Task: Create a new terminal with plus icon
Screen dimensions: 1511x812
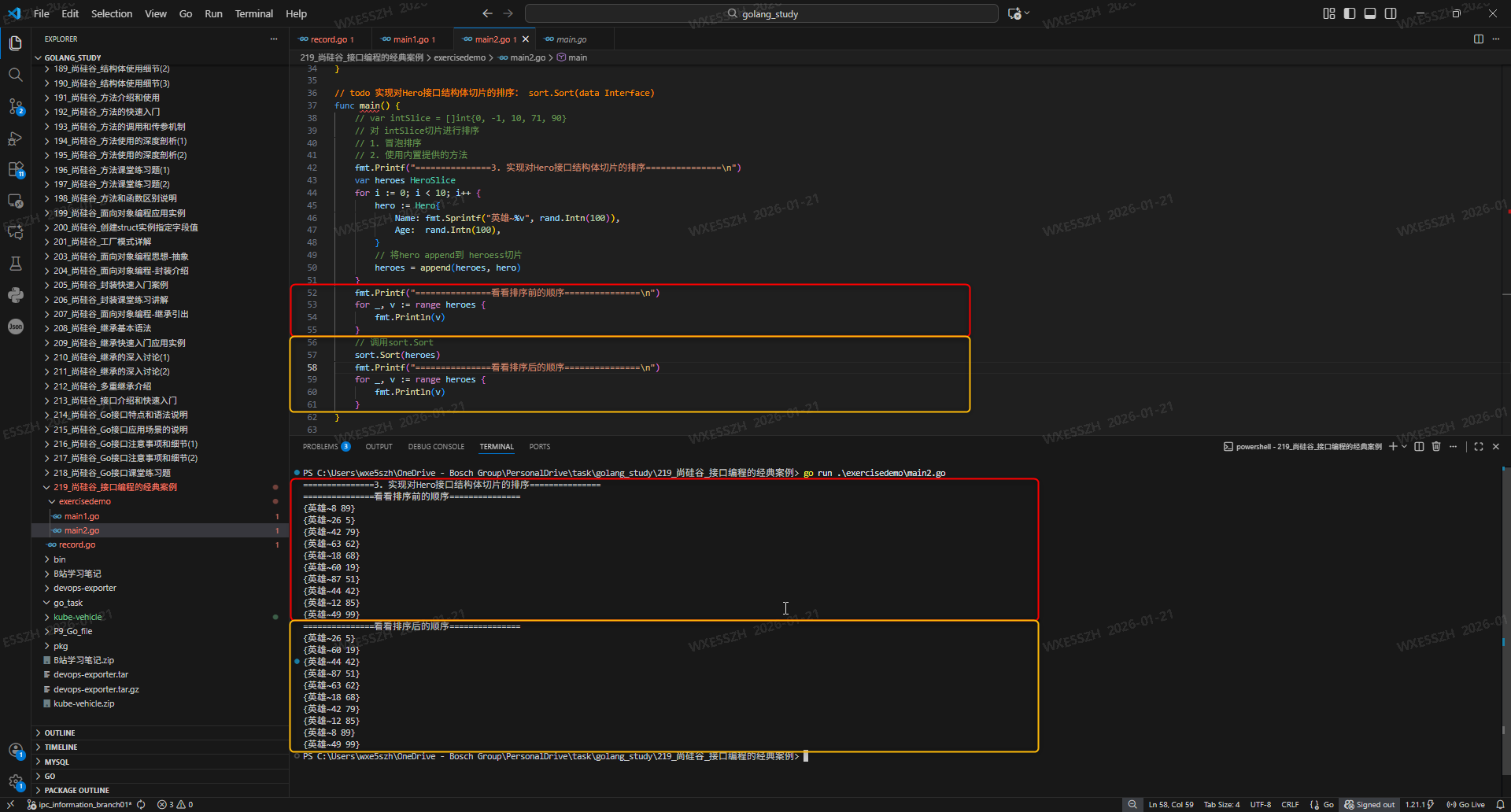Action: [x=1392, y=446]
